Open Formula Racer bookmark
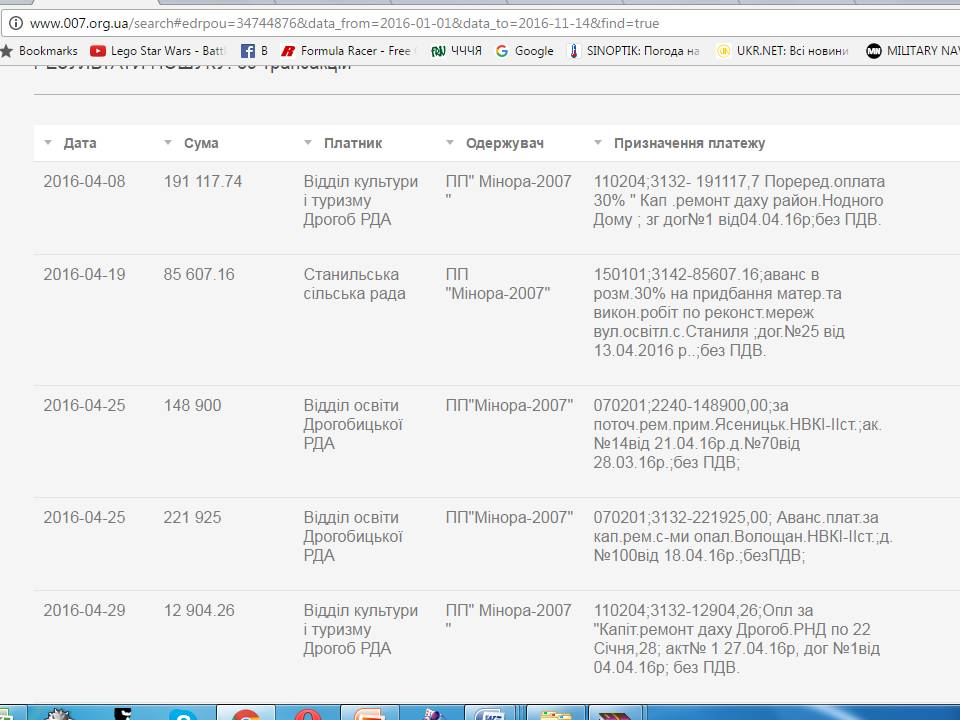This screenshot has width=960, height=720. tap(347, 51)
